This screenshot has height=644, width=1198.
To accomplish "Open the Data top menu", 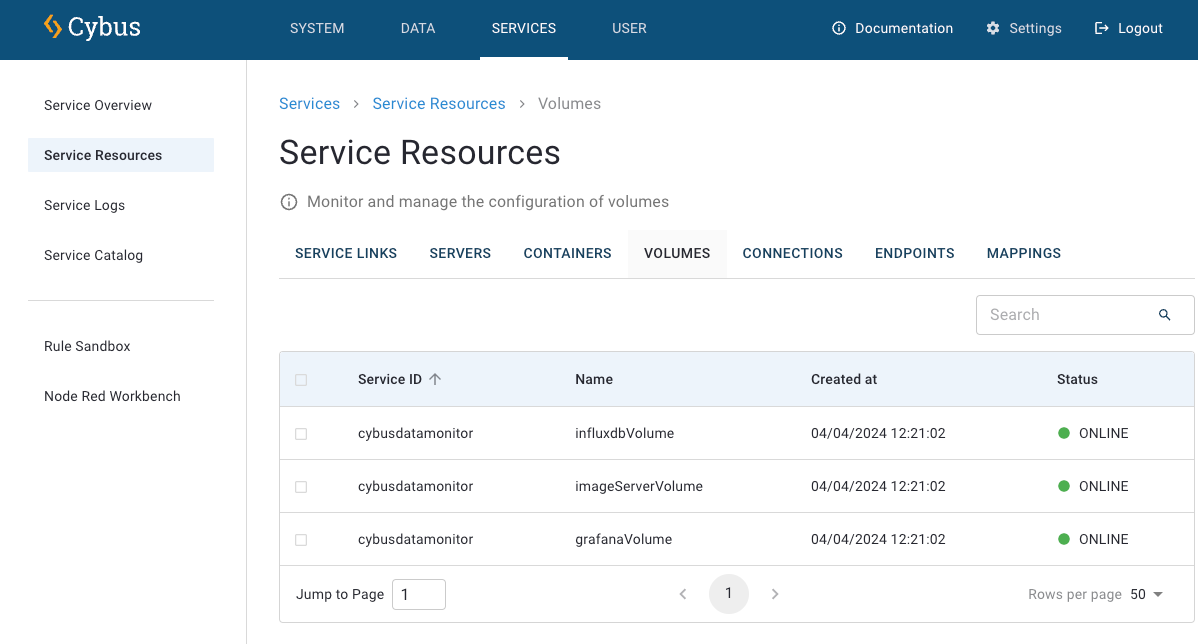I will (x=418, y=28).
